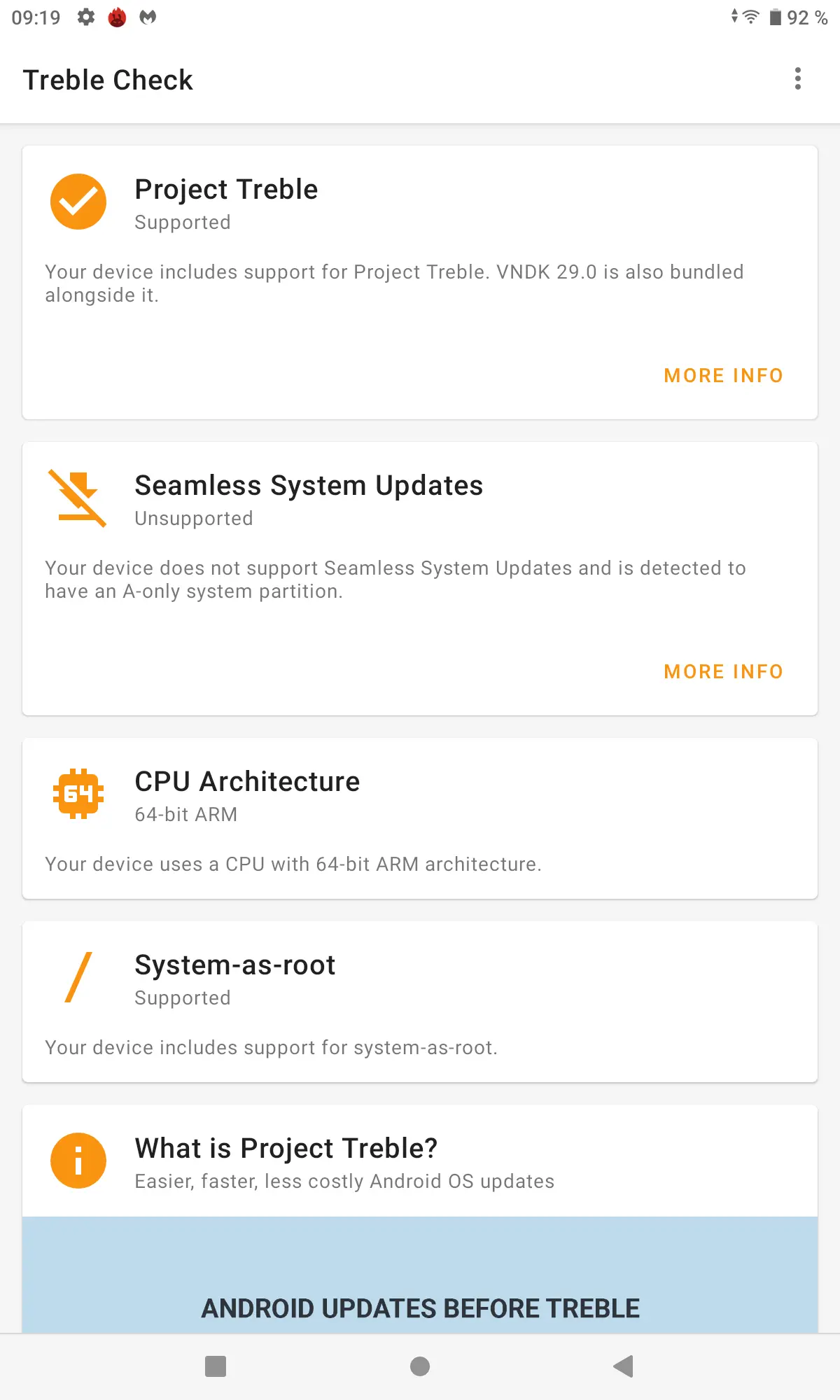The image size is (840, 1400).
Task: Tap the settings gear in status bar
Action: point(86,17)
